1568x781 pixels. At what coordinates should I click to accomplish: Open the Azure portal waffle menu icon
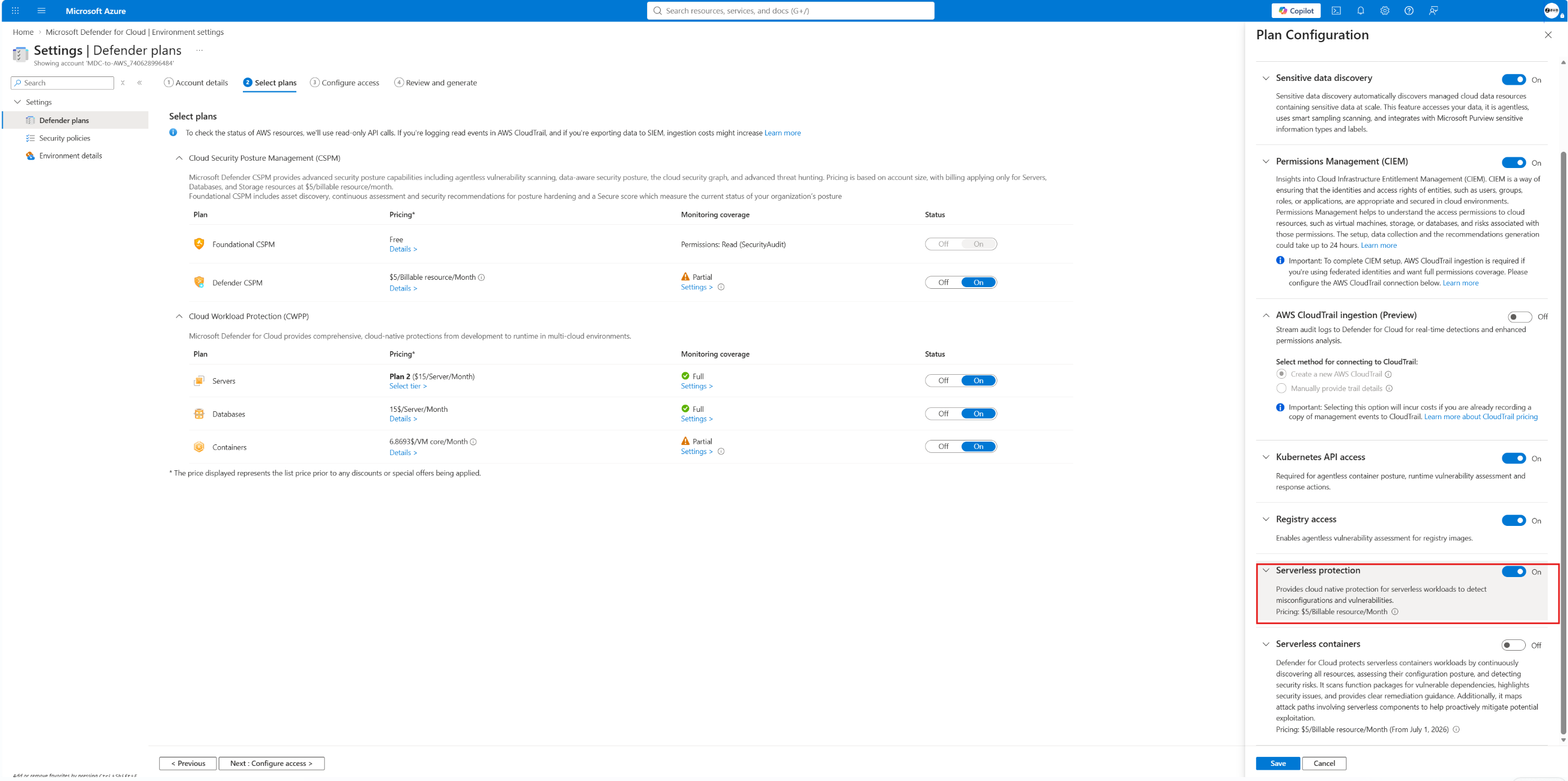click(x=15, y=10)
